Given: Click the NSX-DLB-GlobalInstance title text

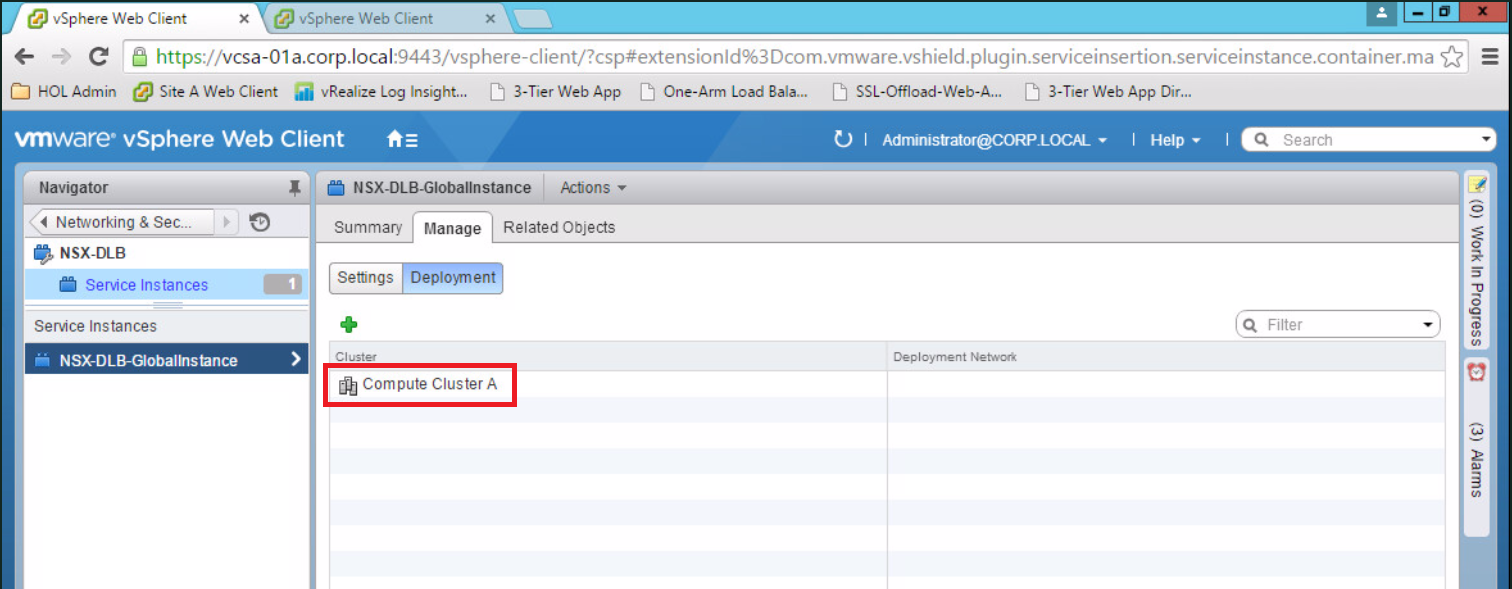Looking at the screenshot, I should pyautogui.click(x=442, y=188).
